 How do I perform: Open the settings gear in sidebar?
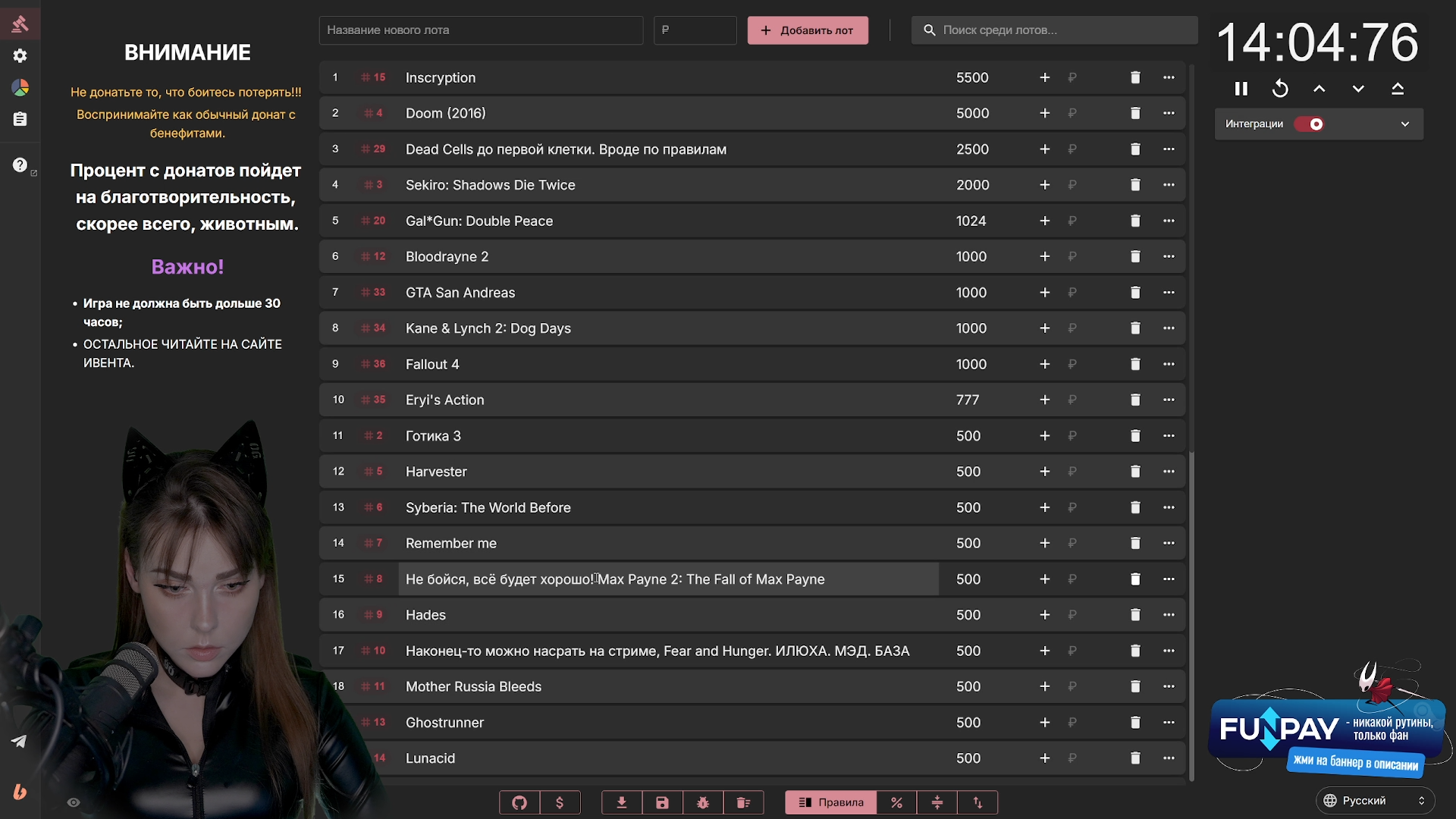[x=20, y=55]
